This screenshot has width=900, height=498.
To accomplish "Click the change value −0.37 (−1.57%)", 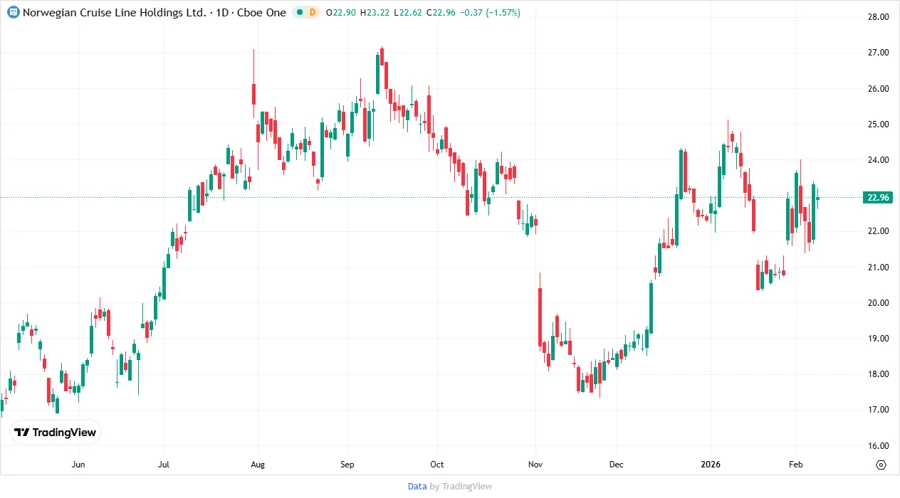I will 490,12.
